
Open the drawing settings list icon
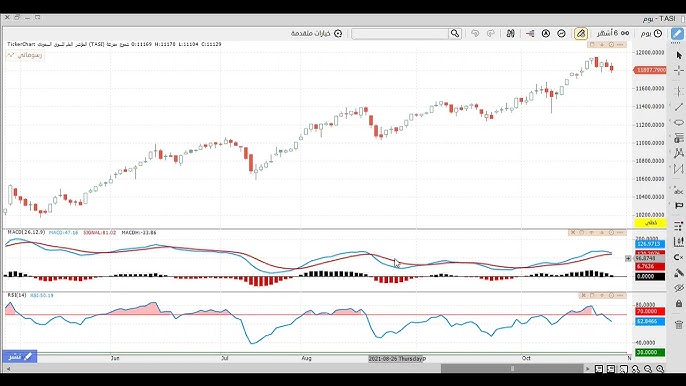[x=679, y=226]
